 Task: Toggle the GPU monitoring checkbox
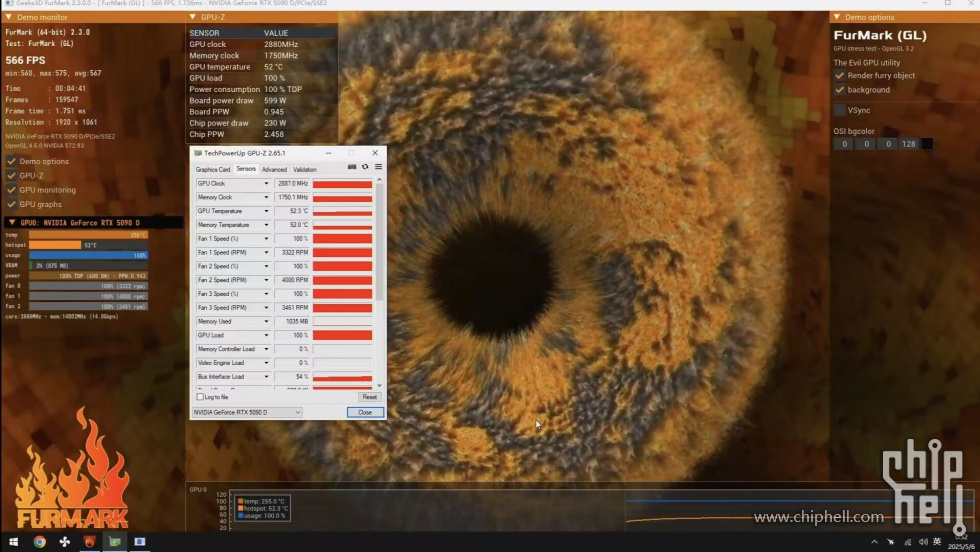coord(11,190)
